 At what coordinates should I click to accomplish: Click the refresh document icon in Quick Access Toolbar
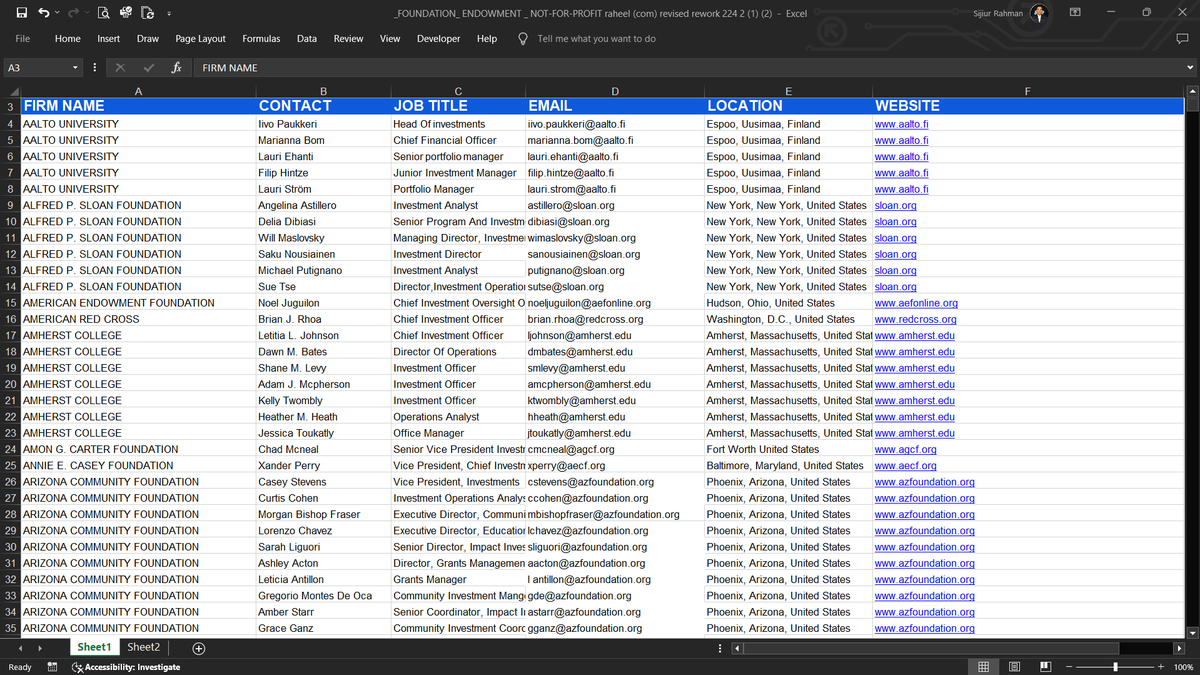148,13
